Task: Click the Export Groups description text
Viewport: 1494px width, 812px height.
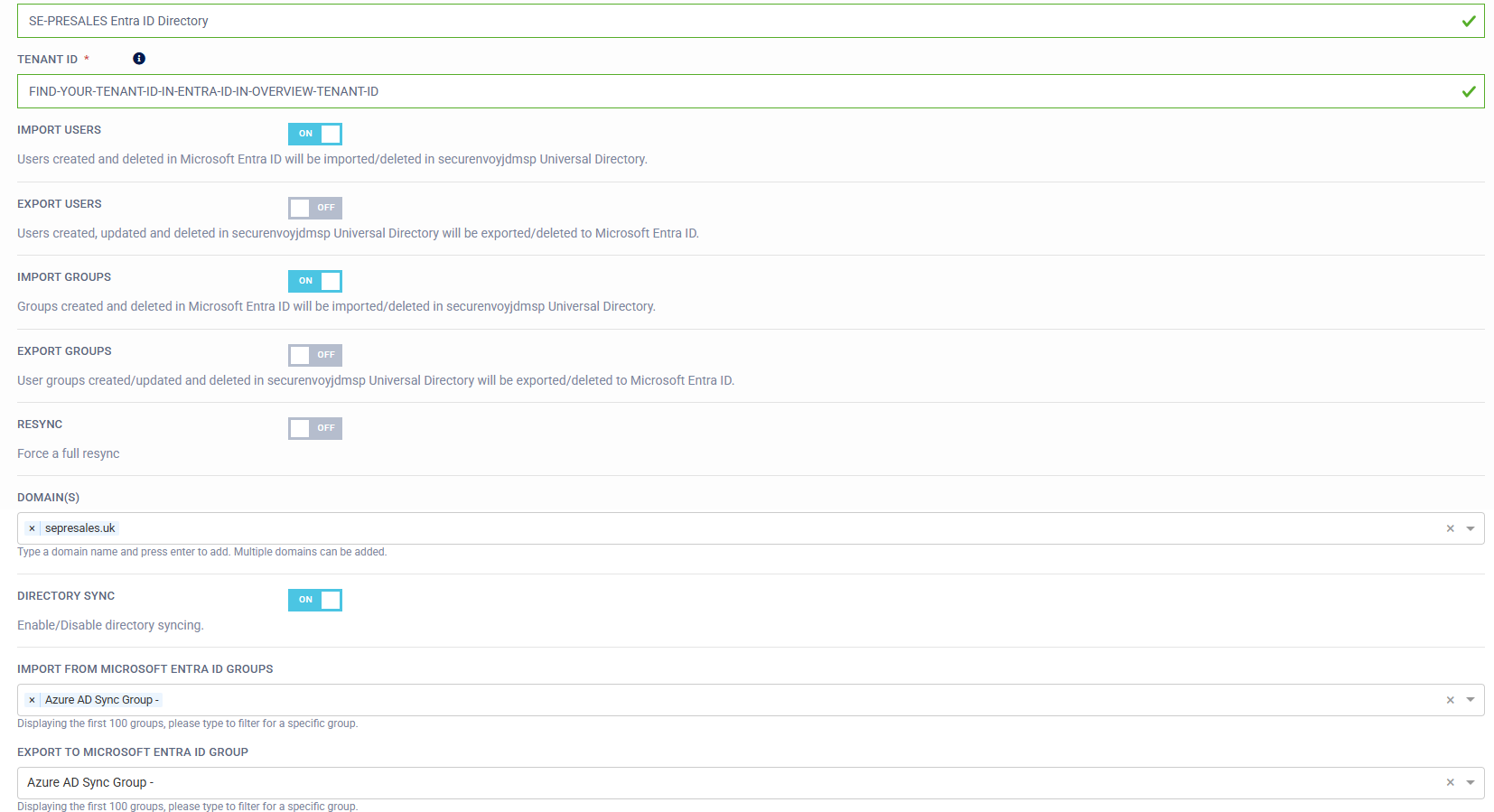Action: click(376, 380)
